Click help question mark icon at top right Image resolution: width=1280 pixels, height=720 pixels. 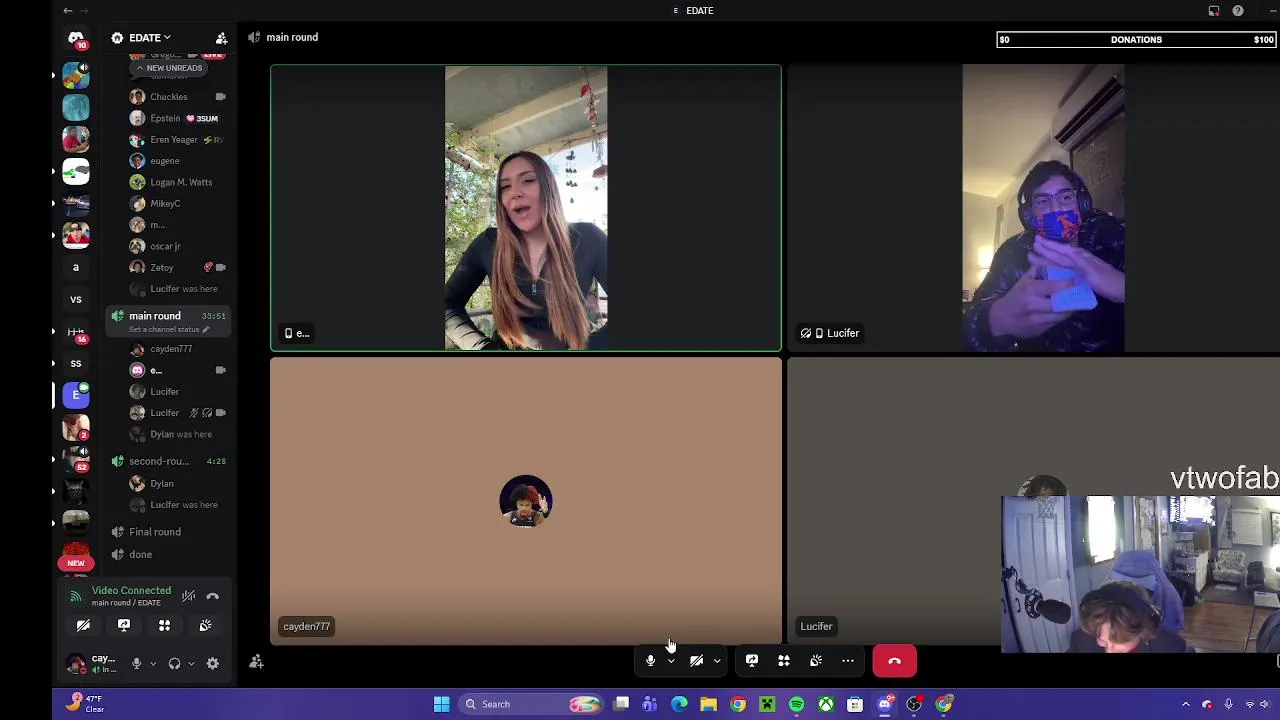1238,11
